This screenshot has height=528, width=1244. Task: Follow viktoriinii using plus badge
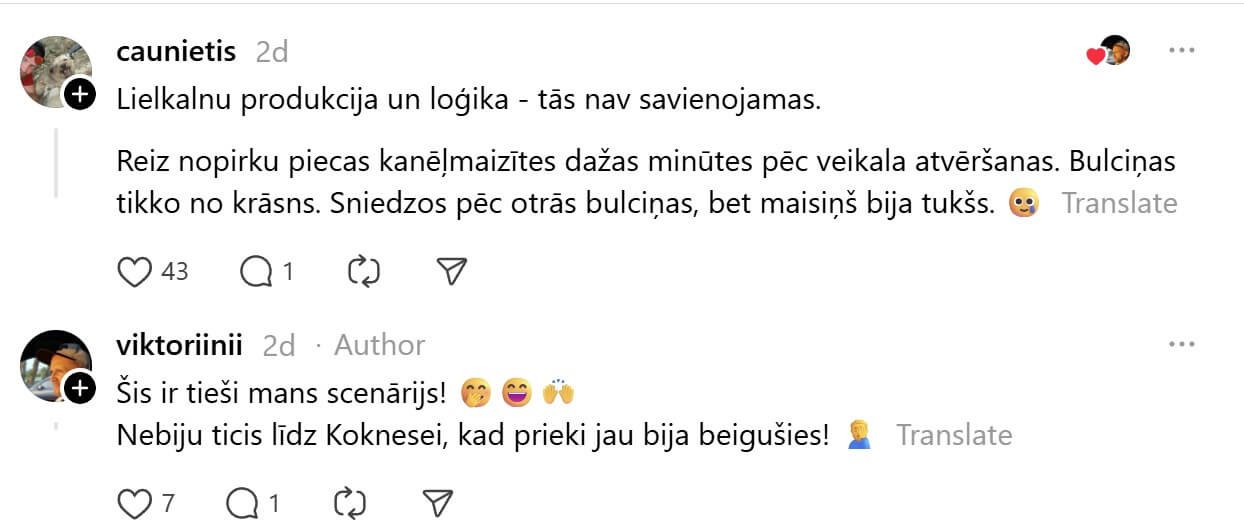pyautogui.click(x=80, y=387)
